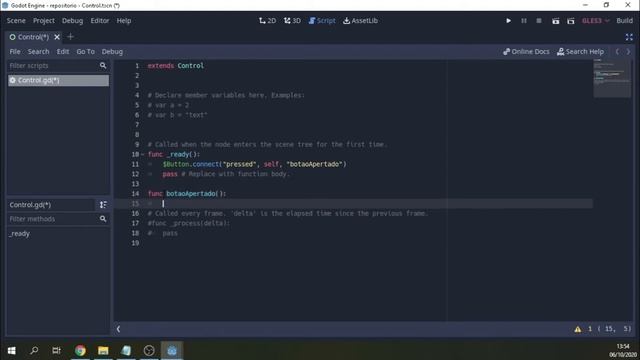The image size is (640, 360).
Task: Open the Scene menu
Action: (x=16, y=20)
